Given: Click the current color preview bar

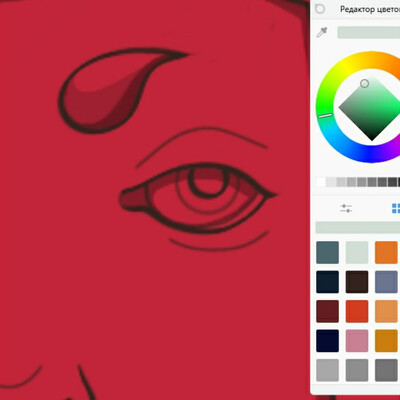Looking at the screenshot, I should coord(369,33).
